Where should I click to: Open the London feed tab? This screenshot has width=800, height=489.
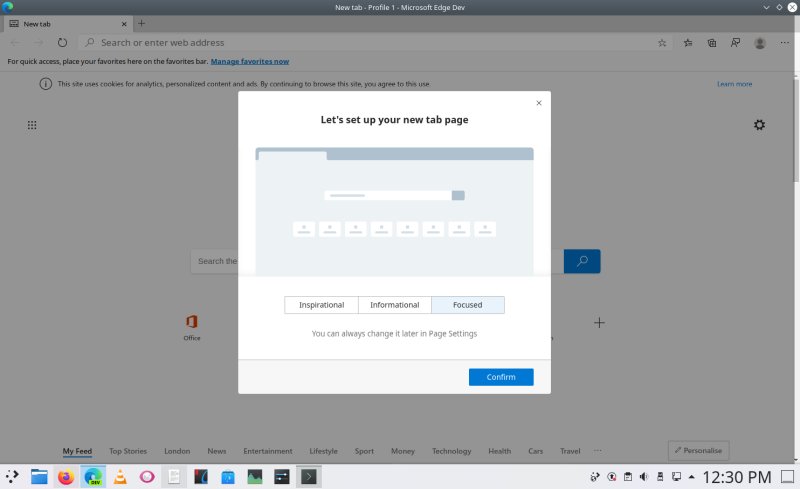(177, 451)
